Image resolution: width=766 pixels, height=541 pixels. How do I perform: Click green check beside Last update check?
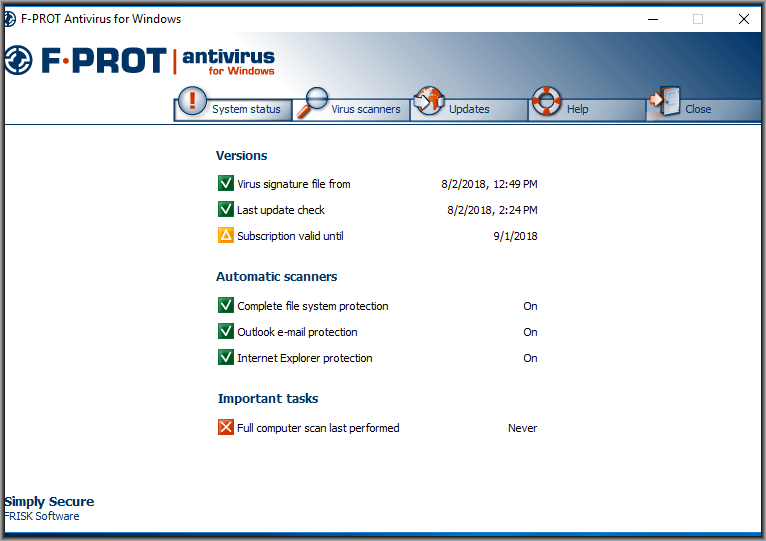[x=226, y=209]
